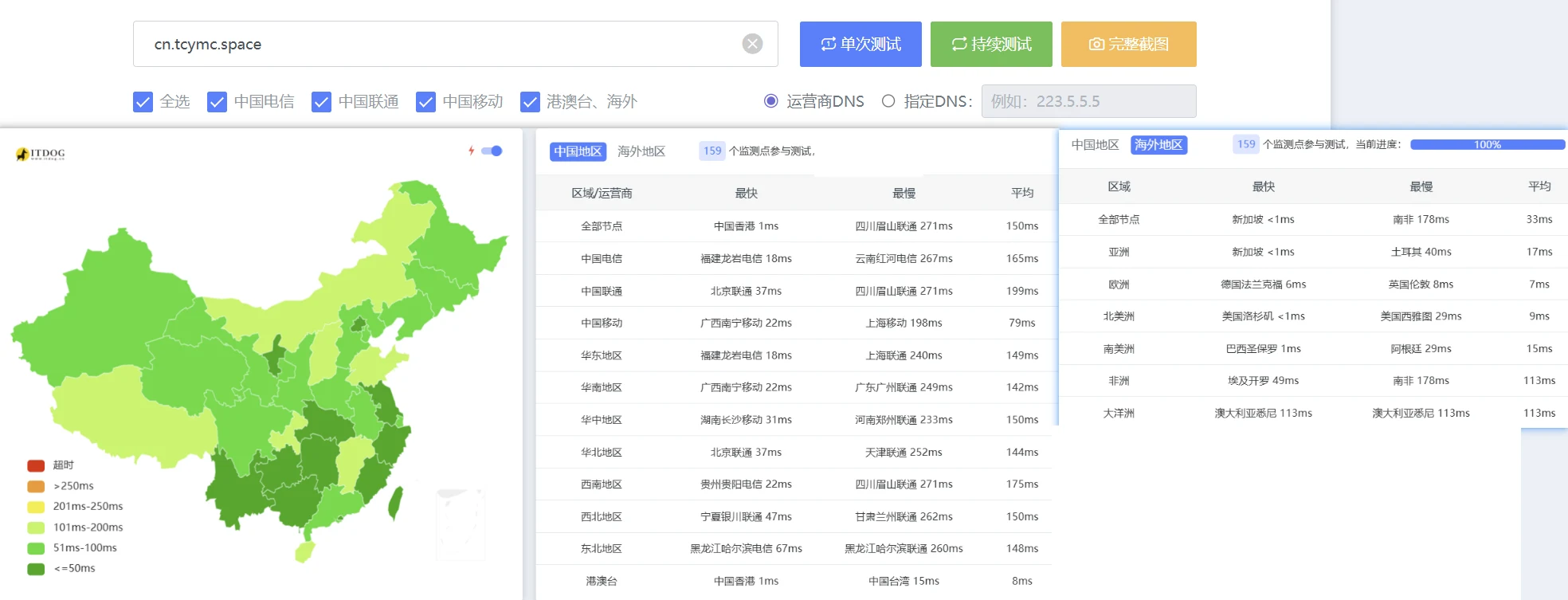
Task: Select the 运营商DNS radio option
Action: 770,101
